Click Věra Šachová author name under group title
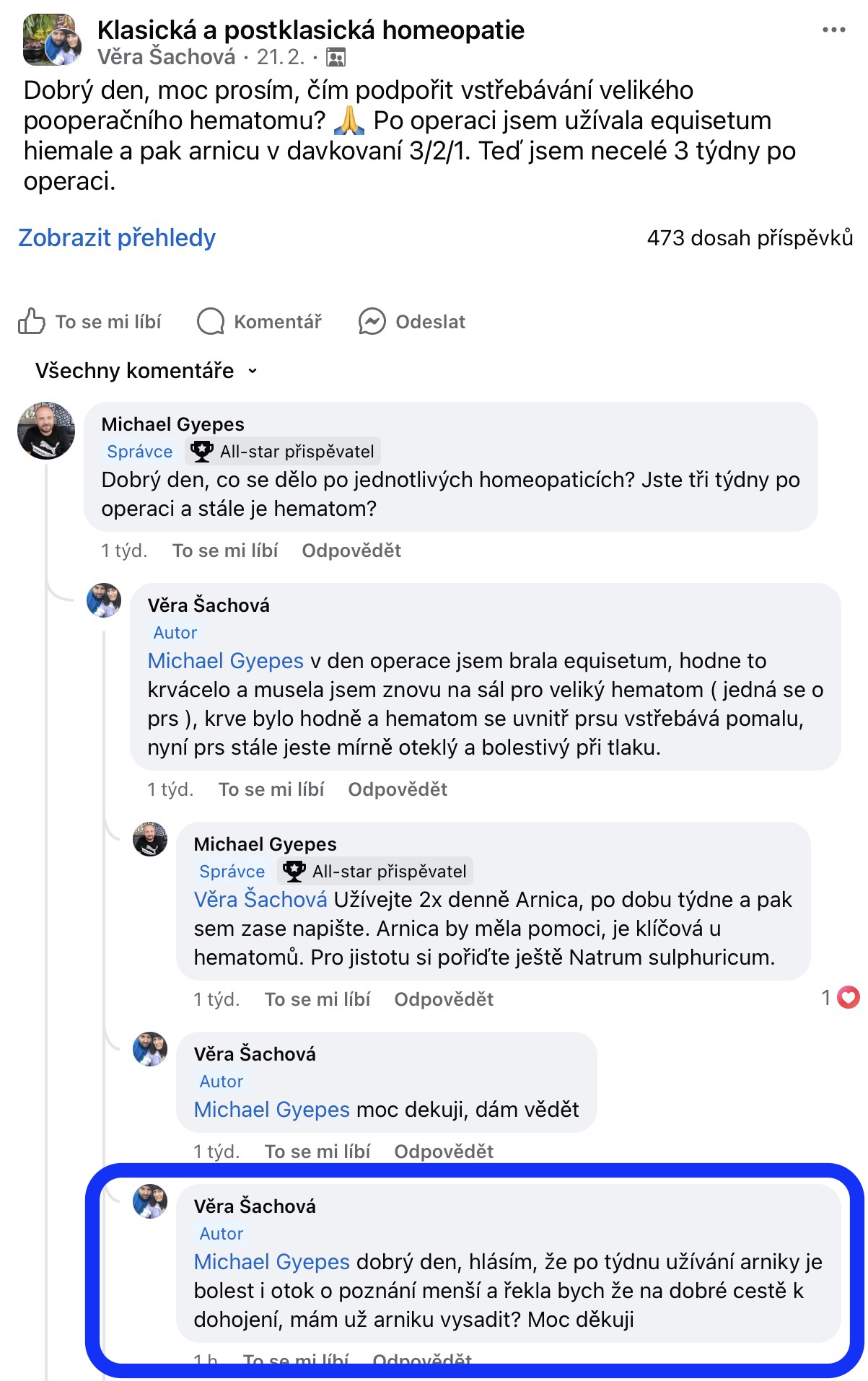Screen dimensions: 868x1381 (x=166, y=57)
